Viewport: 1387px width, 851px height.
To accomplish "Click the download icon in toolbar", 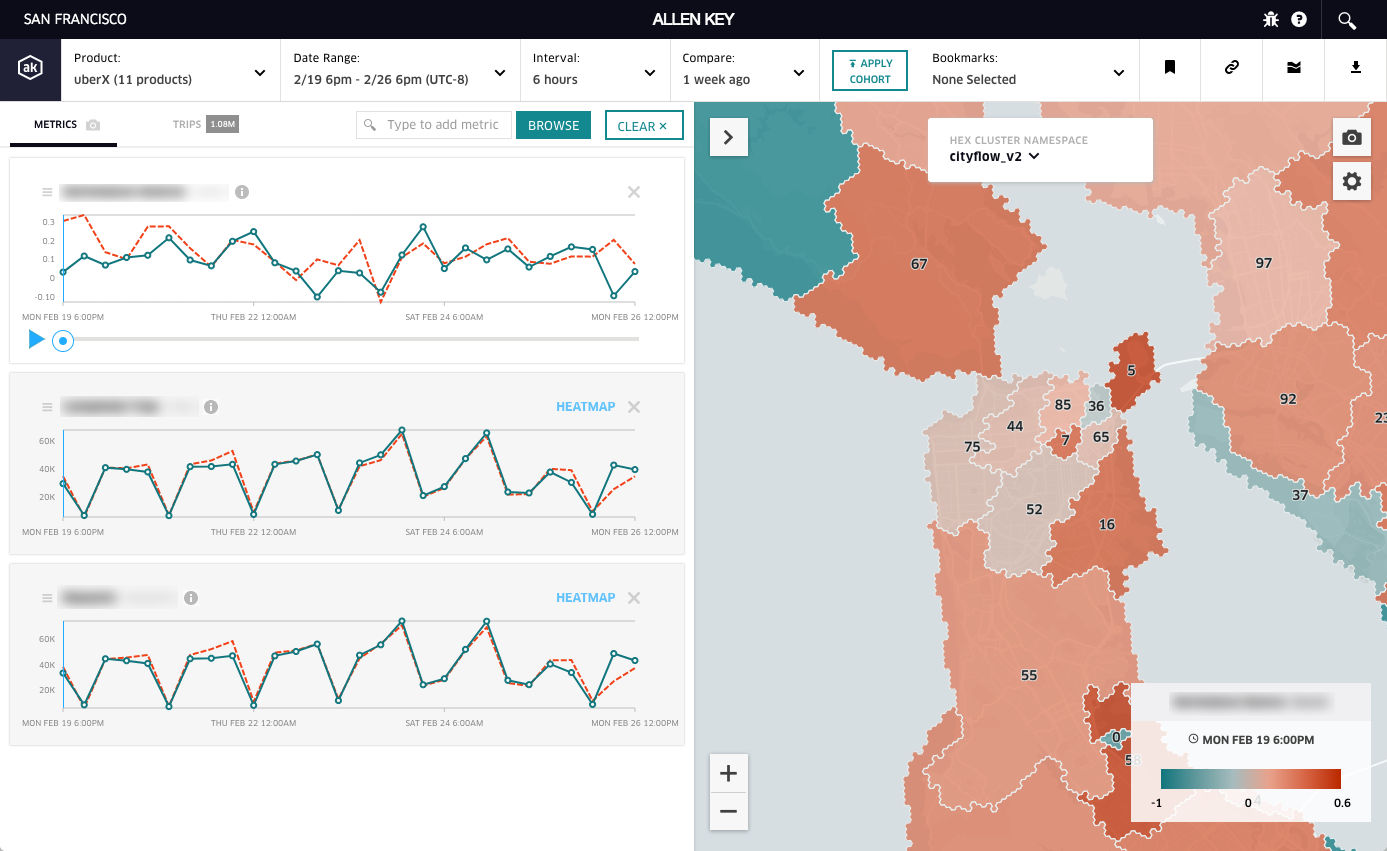I will pyautogui.click(x=1356, y=68).
